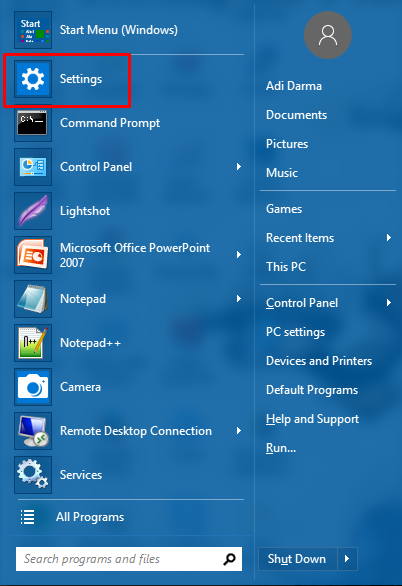402x586 pixels.
Task: Open the PowerPoint 2007 icon
Action: click(33, 255)
